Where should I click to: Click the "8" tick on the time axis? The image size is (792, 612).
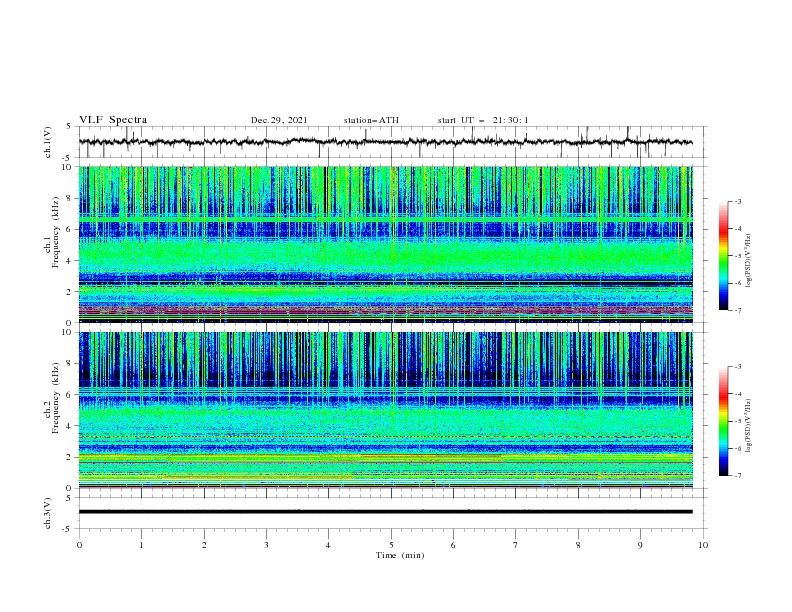click(x=578, y=545)
